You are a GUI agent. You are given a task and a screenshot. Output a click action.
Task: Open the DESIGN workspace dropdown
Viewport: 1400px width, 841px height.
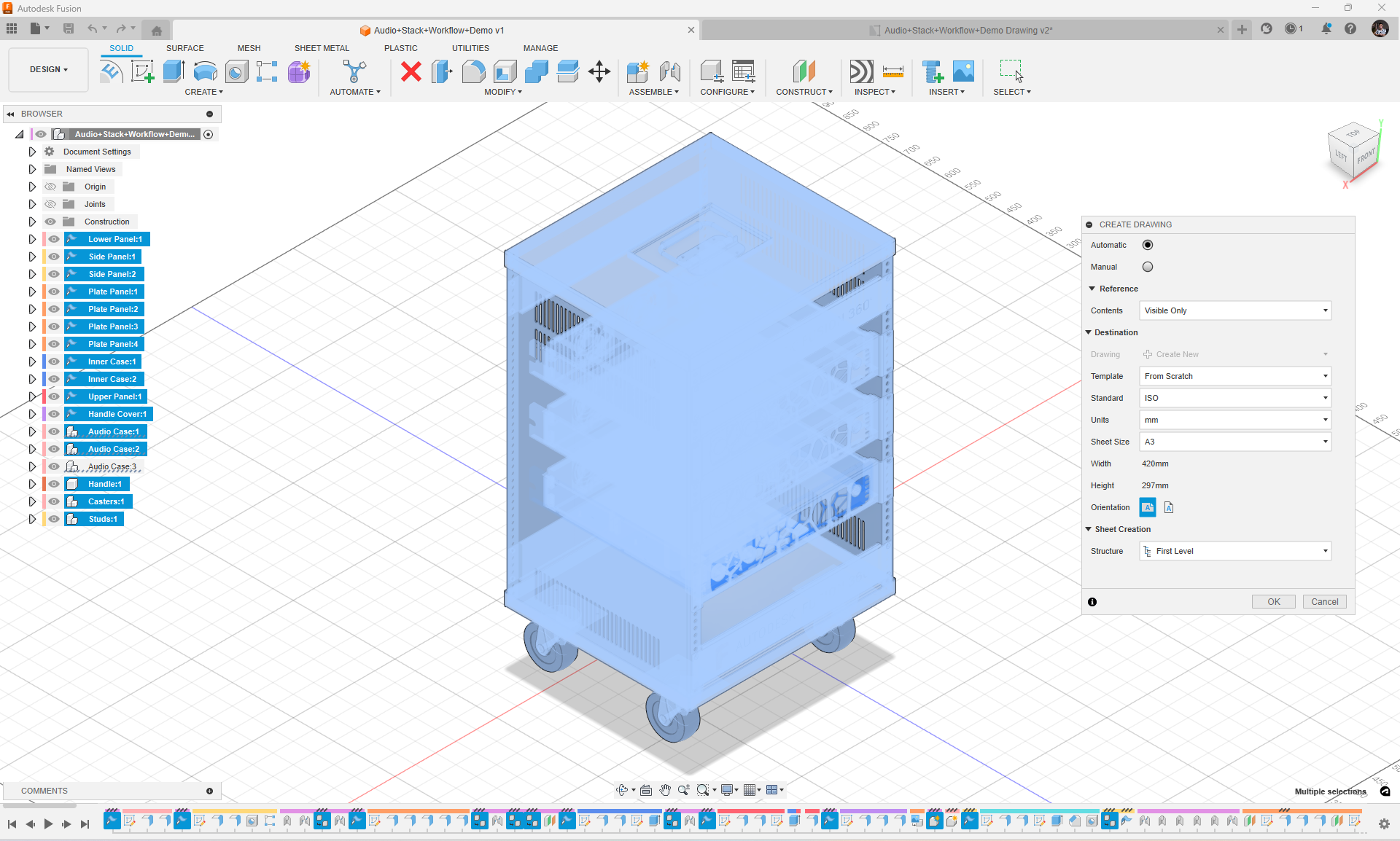point(48,70)
